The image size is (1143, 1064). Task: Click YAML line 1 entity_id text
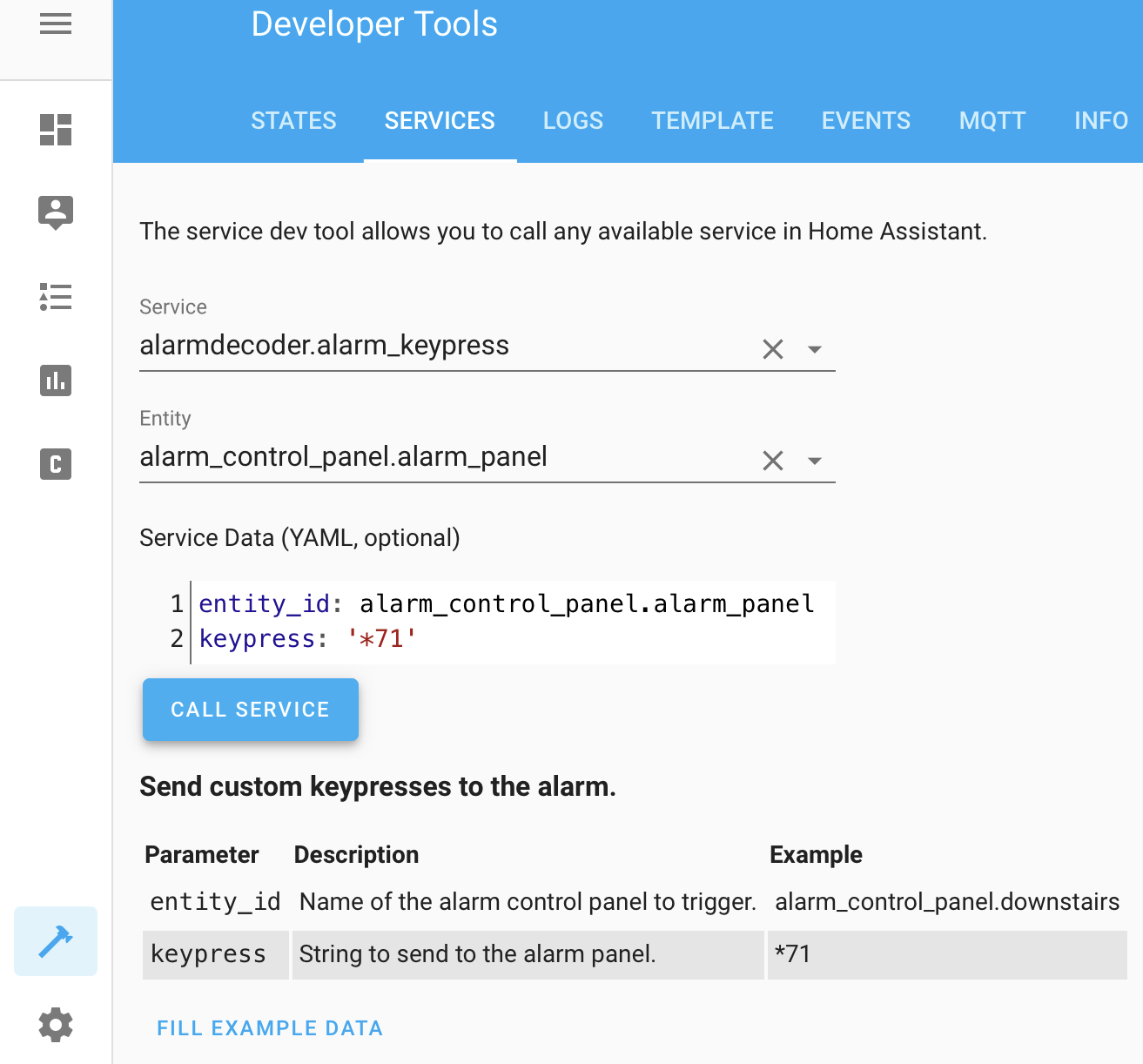coord(507,603)
